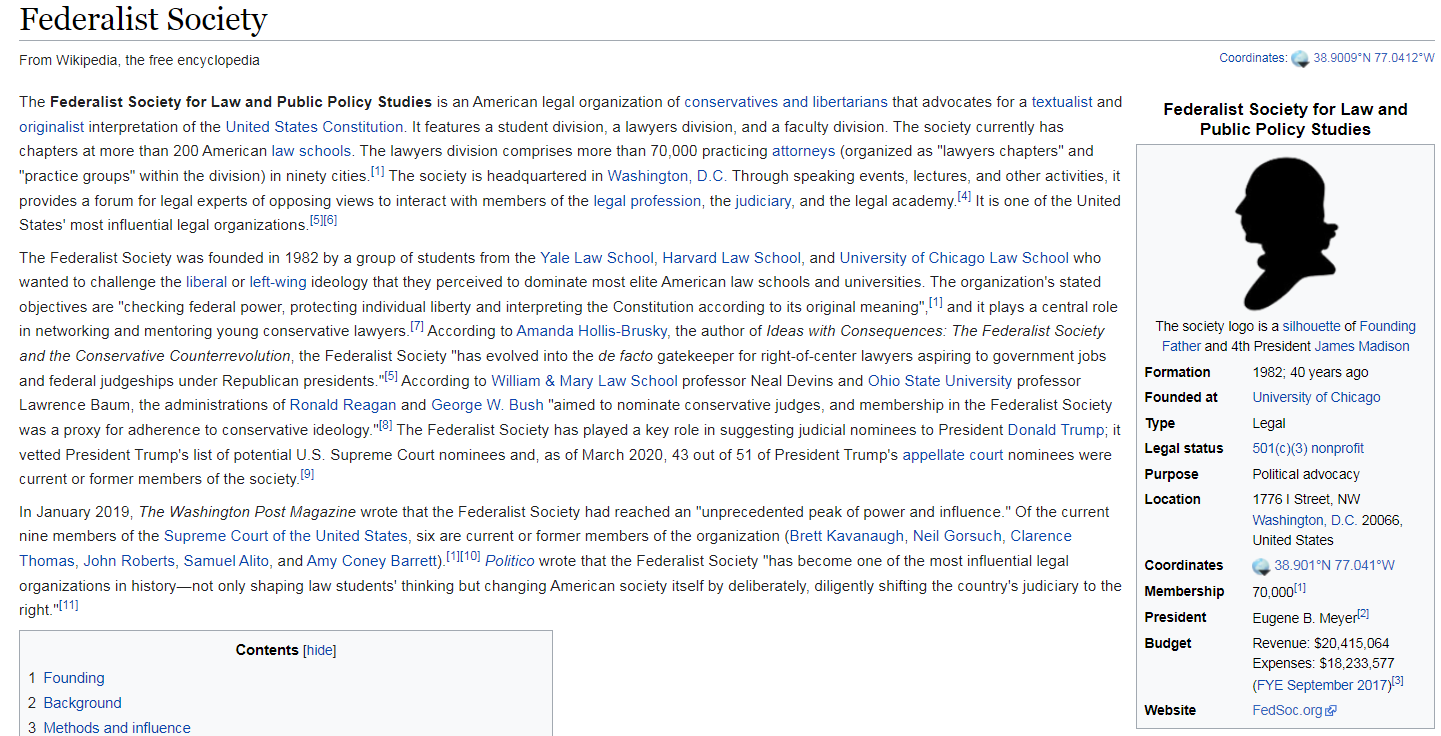Click citation [6] after influential legal organizations
Screen dimensions: 1441x736
330,220
